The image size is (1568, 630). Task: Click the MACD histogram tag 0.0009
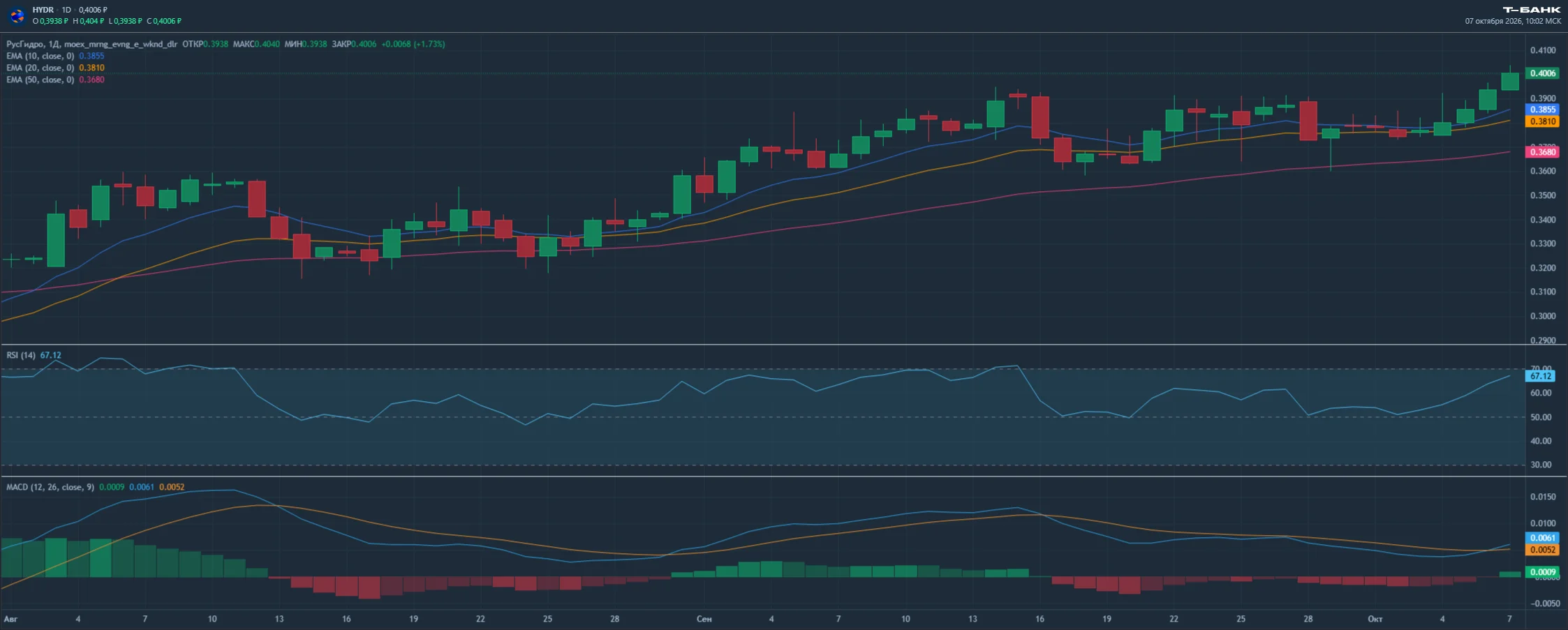1542,572
